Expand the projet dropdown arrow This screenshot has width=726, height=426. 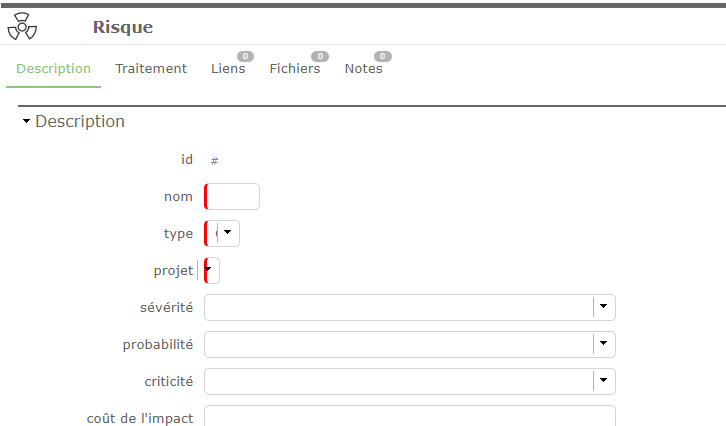(x=209, y=270)
